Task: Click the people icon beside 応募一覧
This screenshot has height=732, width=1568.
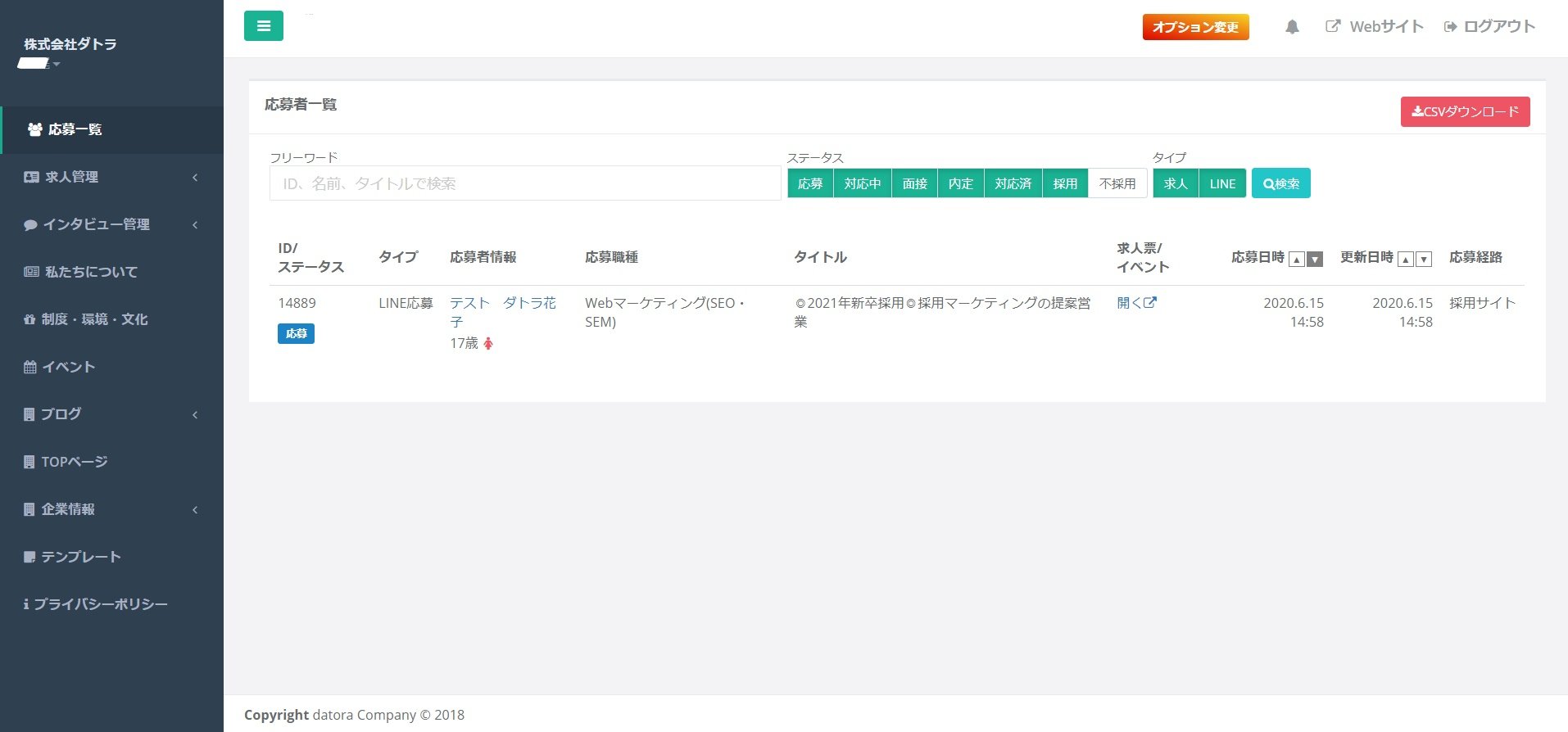Action: click(x=35, y=129)
